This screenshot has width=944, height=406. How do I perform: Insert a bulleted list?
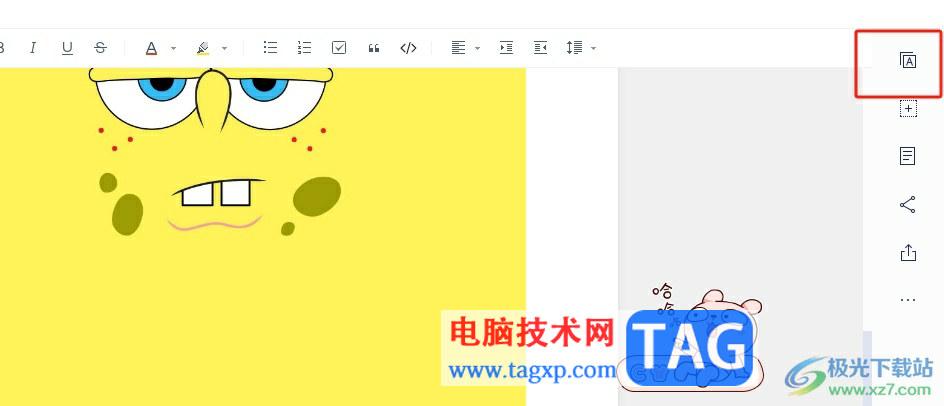270,48
